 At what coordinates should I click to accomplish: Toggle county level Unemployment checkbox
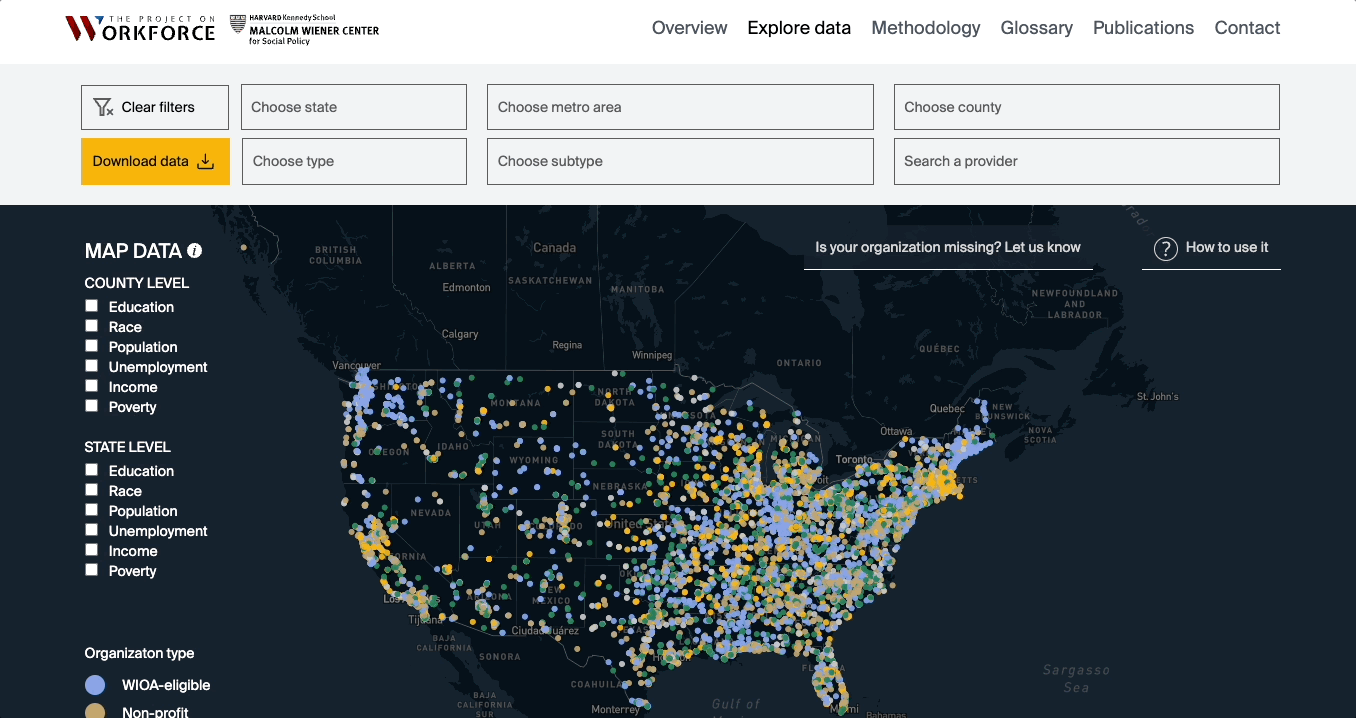pos(92,366)
